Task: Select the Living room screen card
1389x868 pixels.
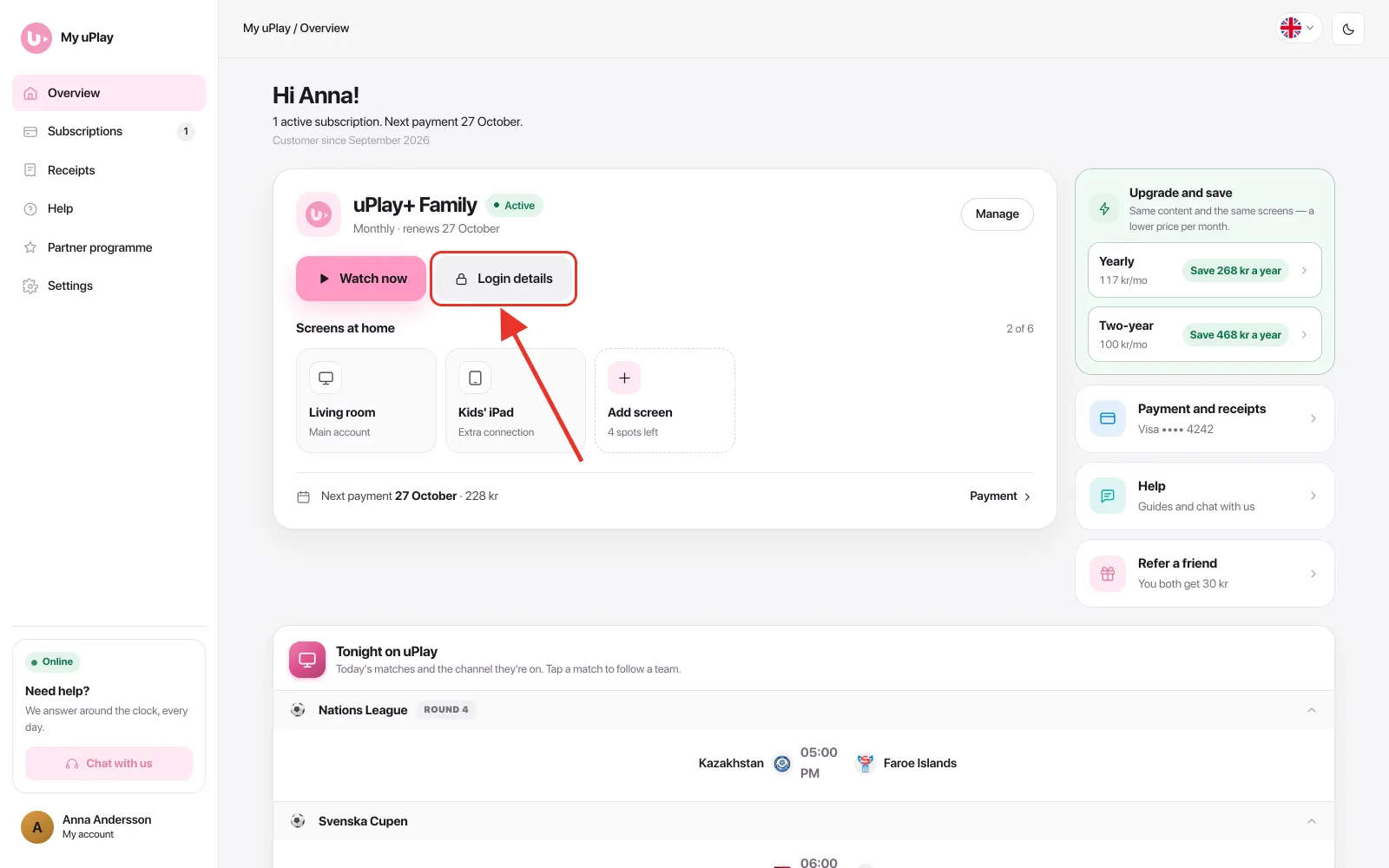Action: (x=366, y=401)
